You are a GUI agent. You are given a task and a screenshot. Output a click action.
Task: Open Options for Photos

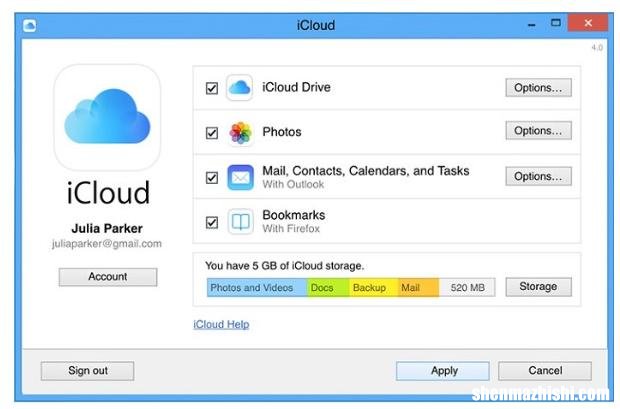pyautogui.click(x=539, y=131)
